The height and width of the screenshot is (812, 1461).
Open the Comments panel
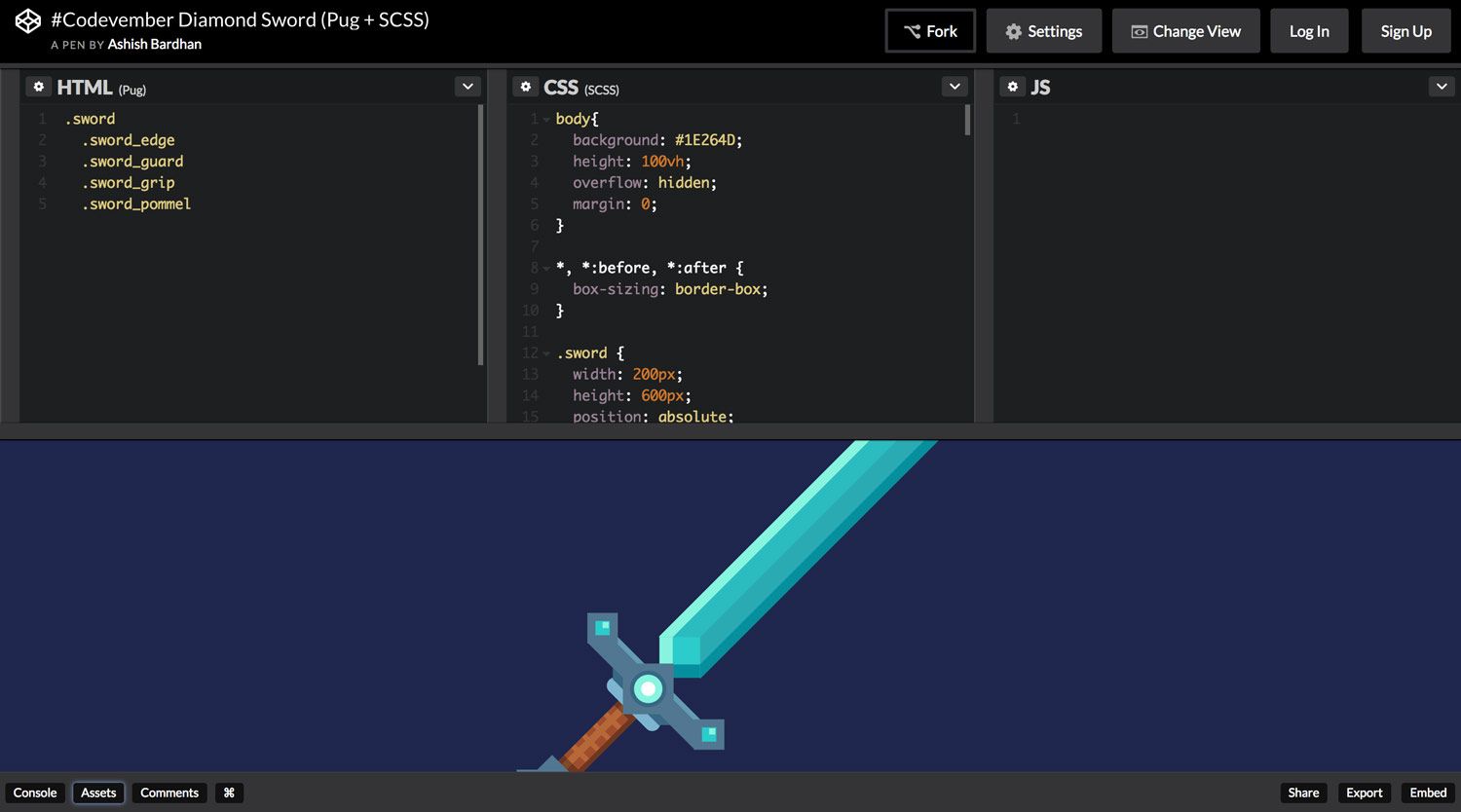(x=169, y=793)
